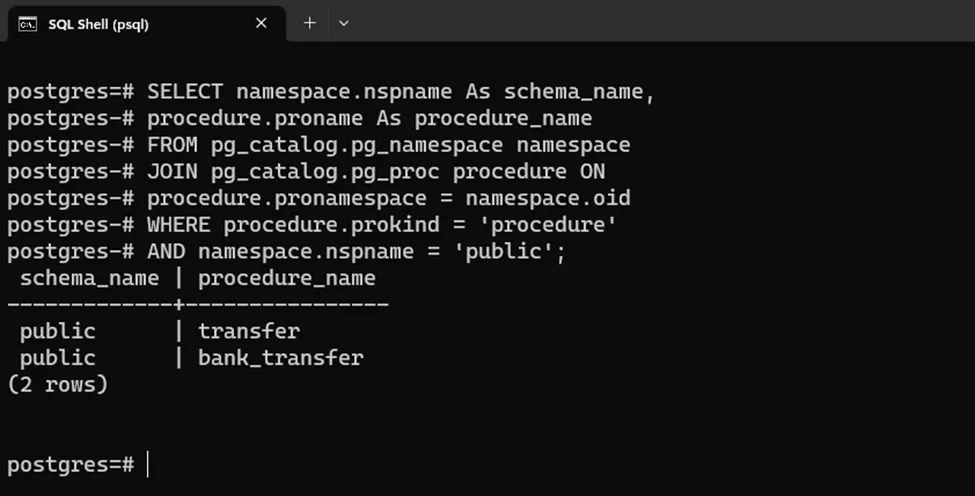Click the SELECT keyword in first query line
The image size is (975, 496).
pos(185,93)
